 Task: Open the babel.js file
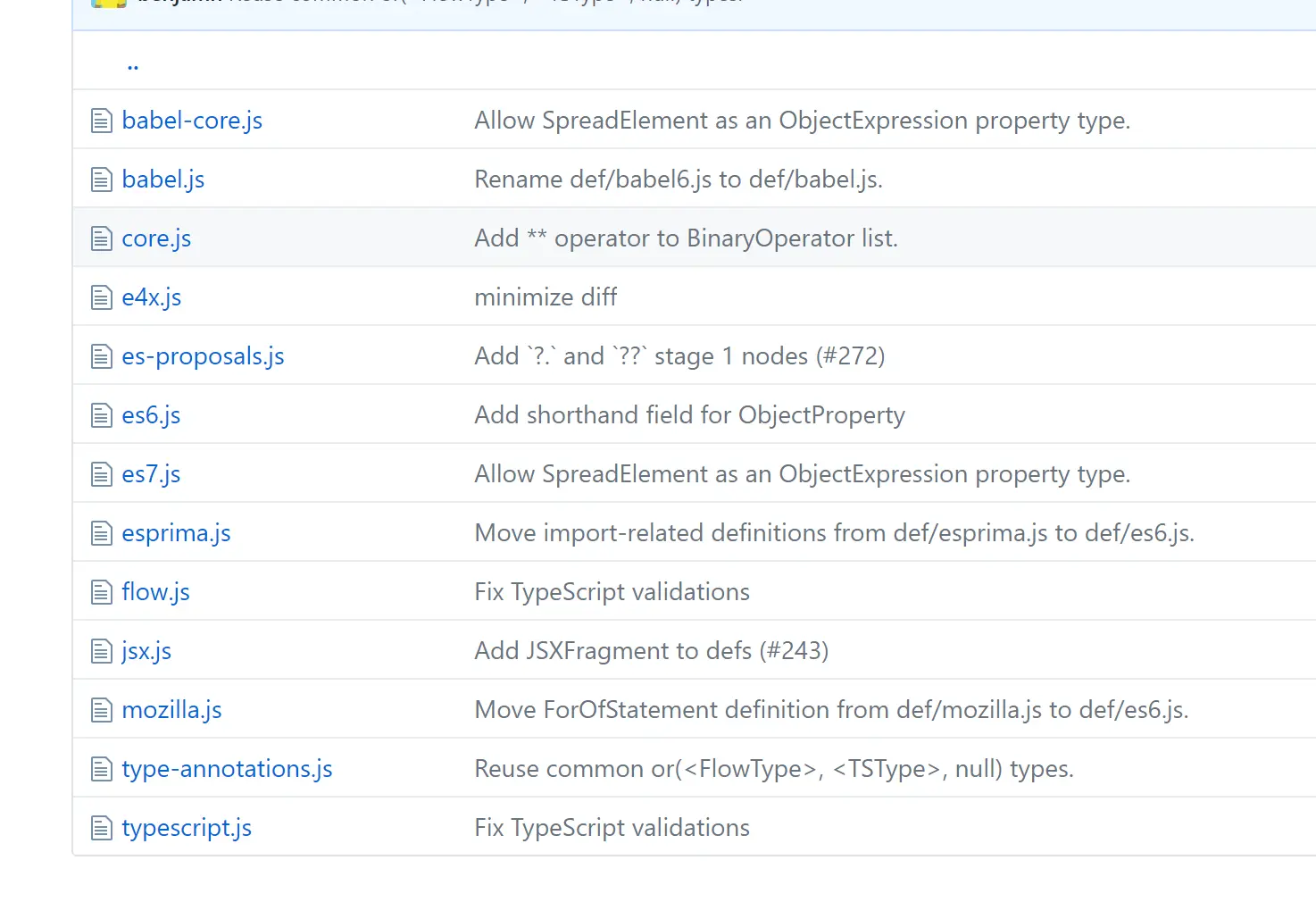click(163, 180)
